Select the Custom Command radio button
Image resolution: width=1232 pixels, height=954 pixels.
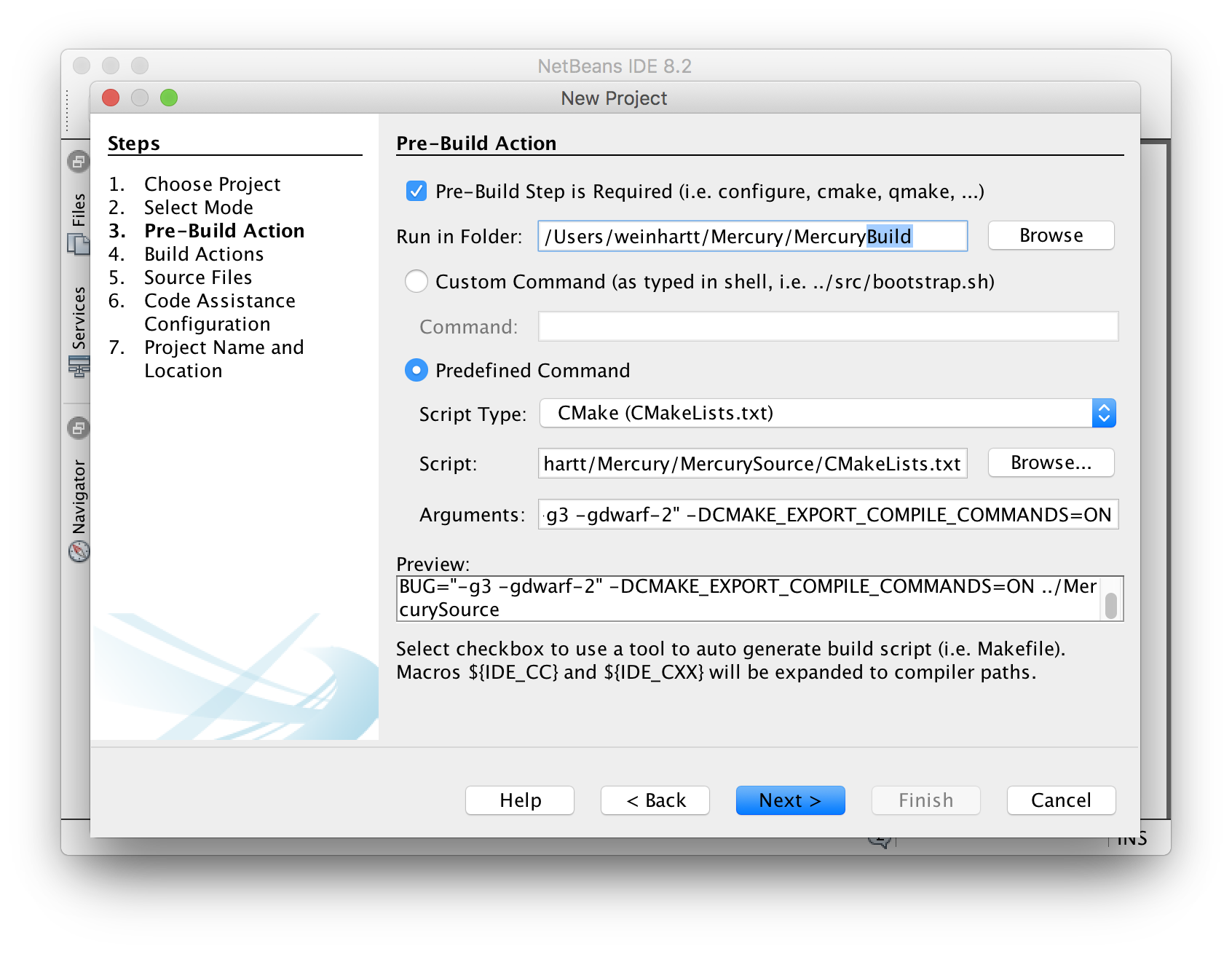(x=416, y=282)
